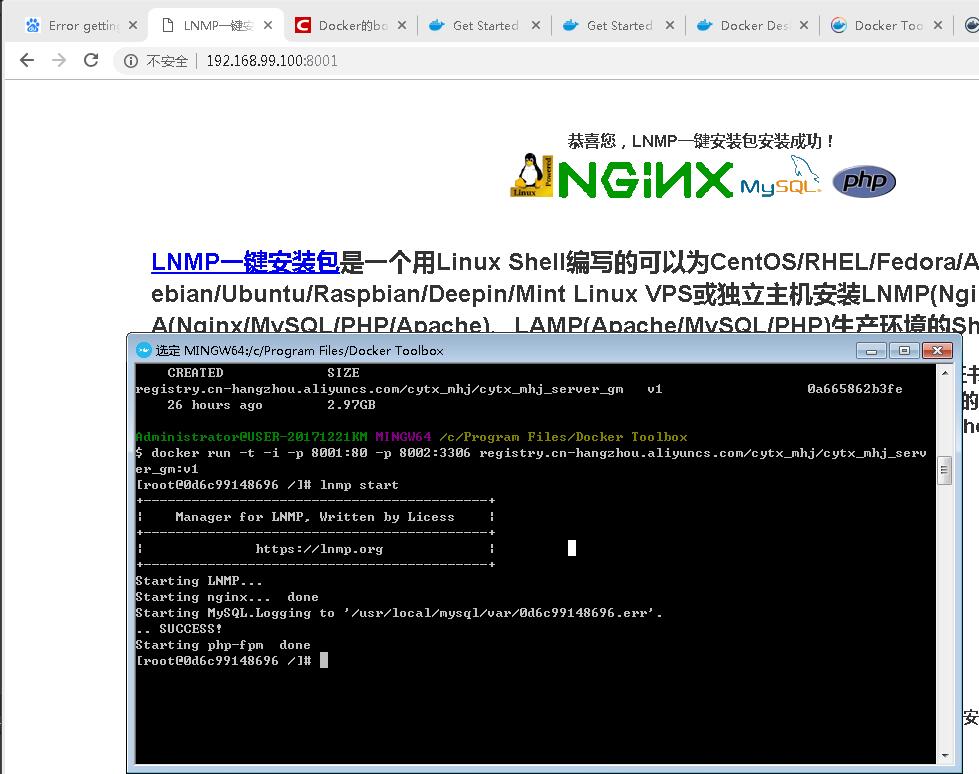979x774 pixels.
Task: Click the browser forward arrow
Action: (x=59, y=60)
